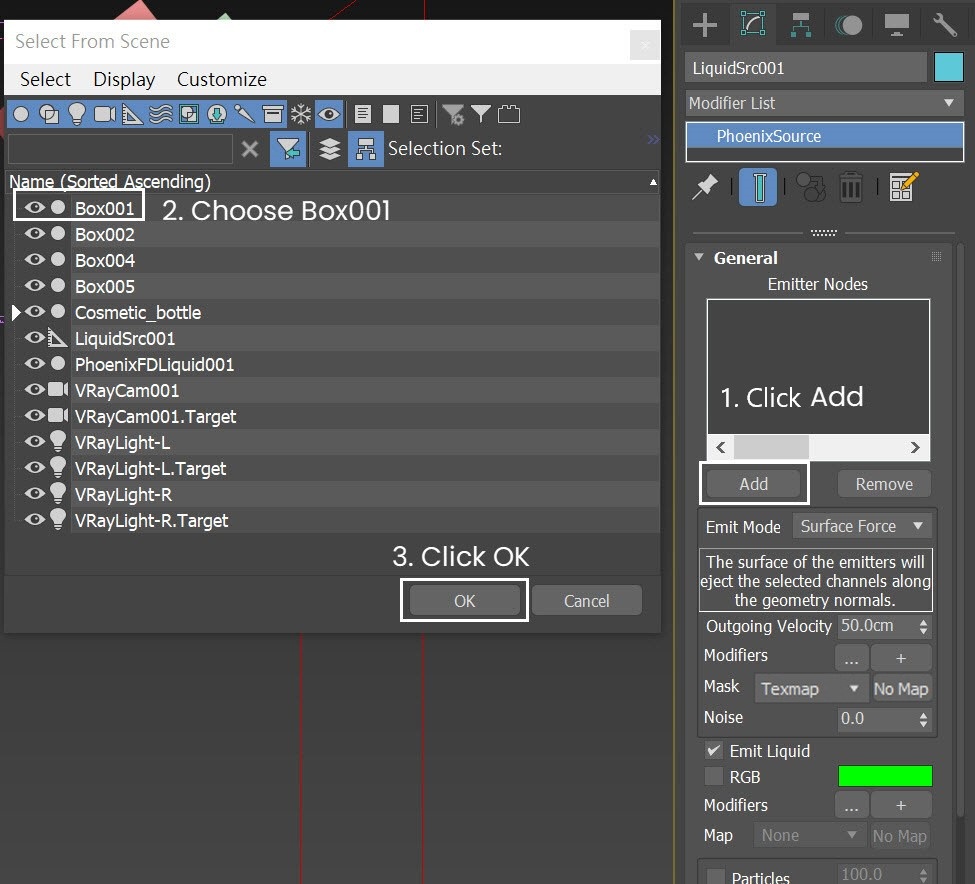Click the plain funnel filter icon

pos(481,114)
